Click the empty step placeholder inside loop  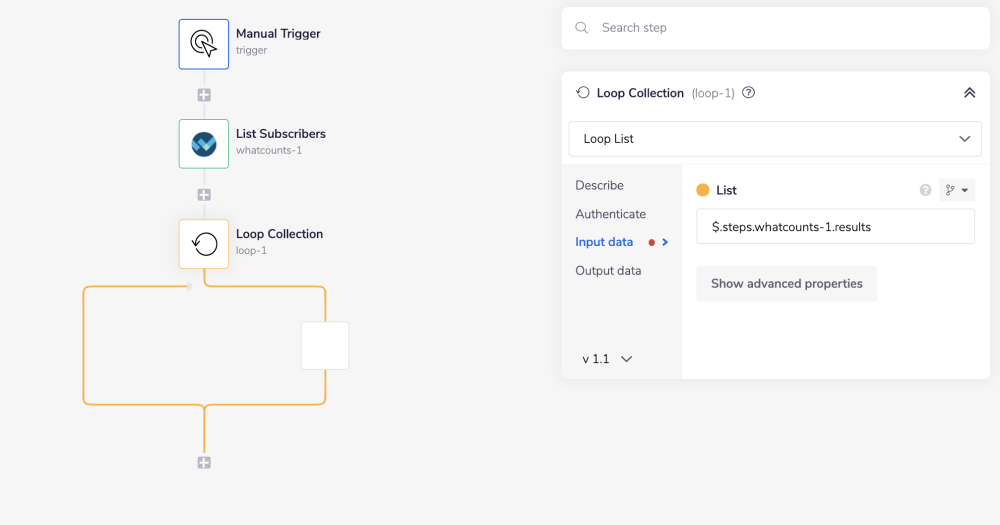(x=325, y=346)
